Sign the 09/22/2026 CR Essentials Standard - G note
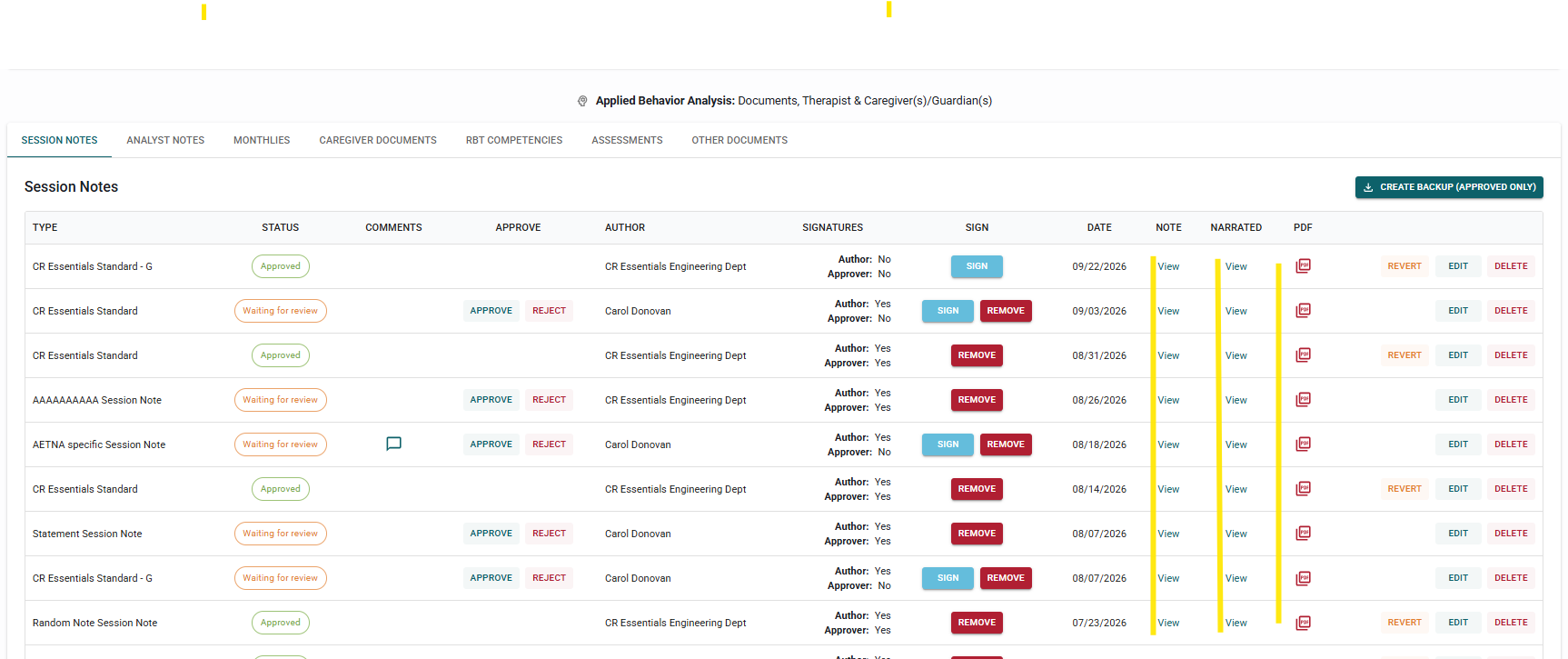The height and width of the screenshot is (659, 1568). (977, 266)
